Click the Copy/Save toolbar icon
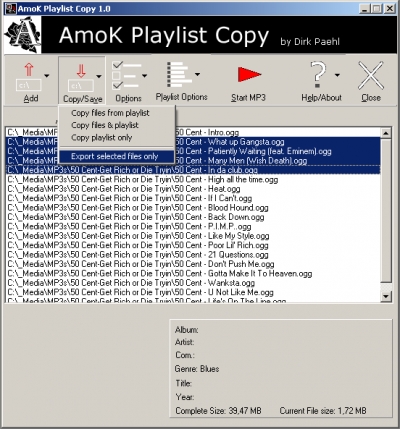Viewport: 400px width, 430px height. (81, 77)
